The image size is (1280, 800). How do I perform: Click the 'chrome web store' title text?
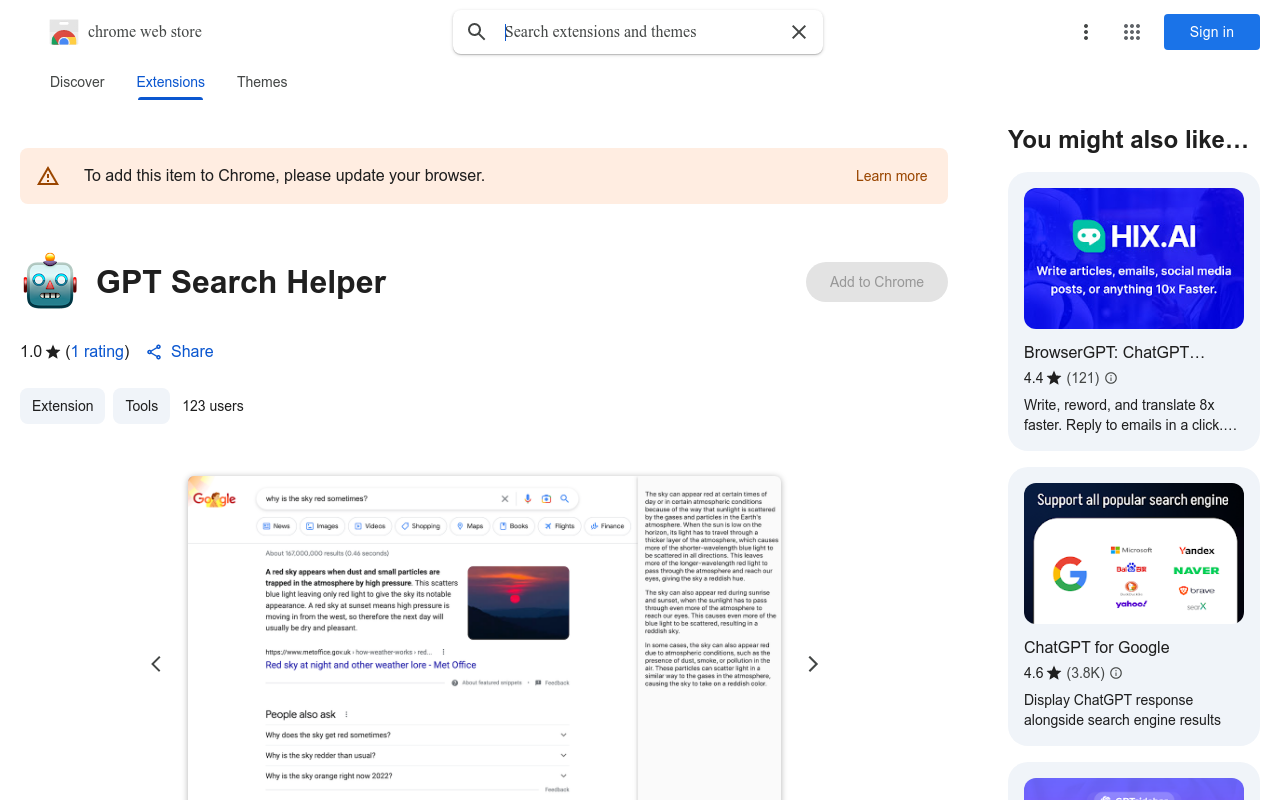145,32
